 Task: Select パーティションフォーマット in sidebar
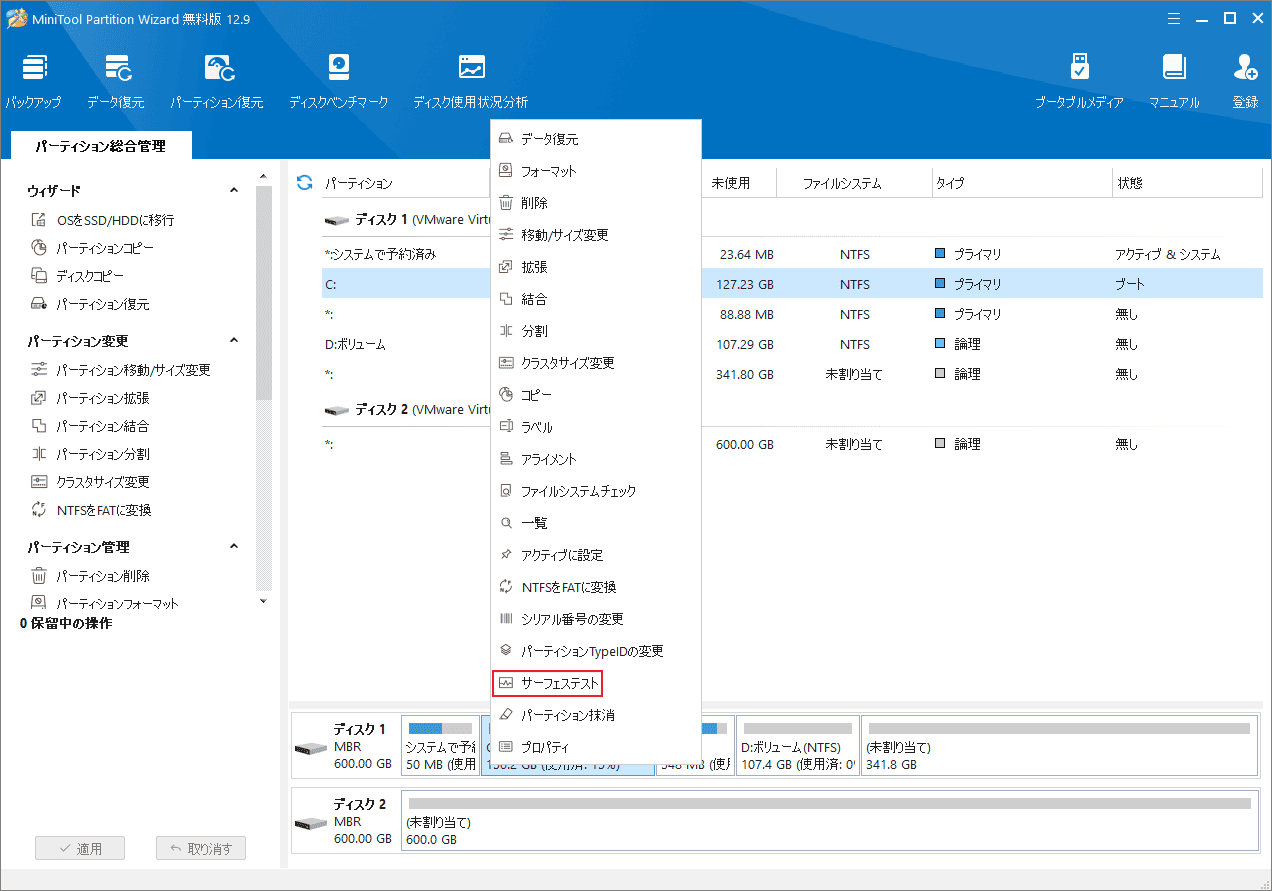click(105, 604)
